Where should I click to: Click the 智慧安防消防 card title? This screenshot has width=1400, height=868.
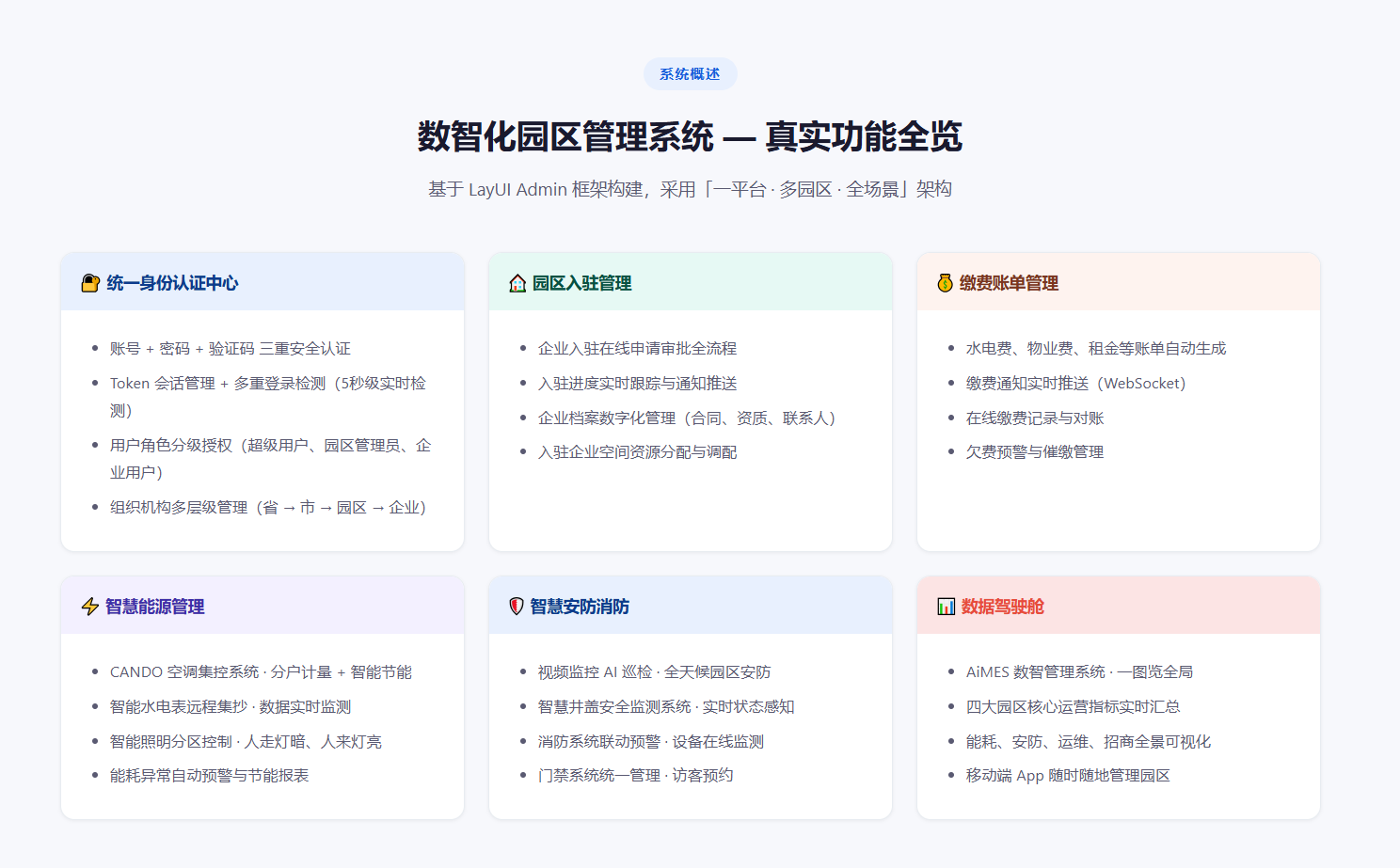(x=580, y=607)
